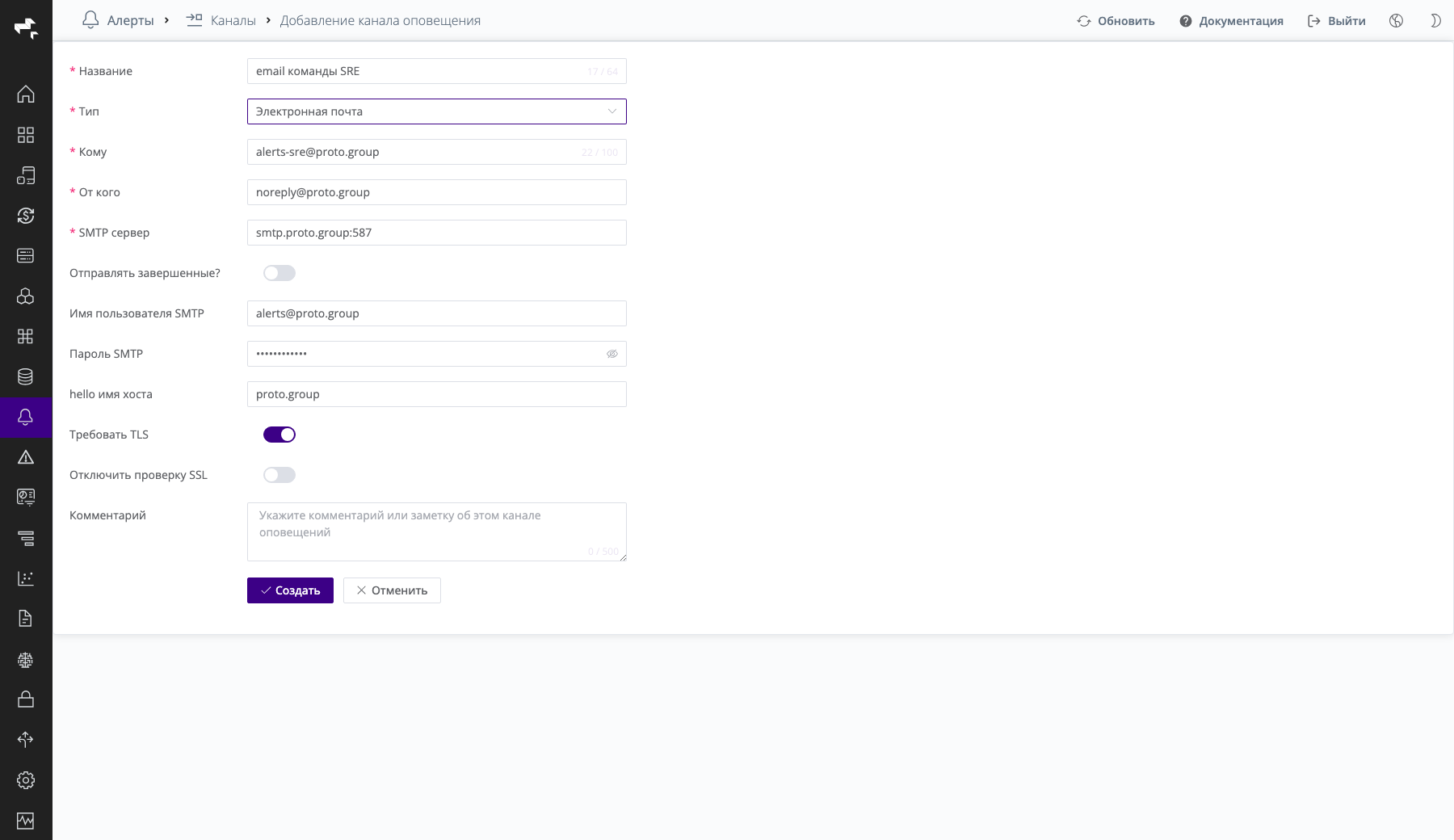Open the branching arrows routing sidebar icon

click(26, 740)
